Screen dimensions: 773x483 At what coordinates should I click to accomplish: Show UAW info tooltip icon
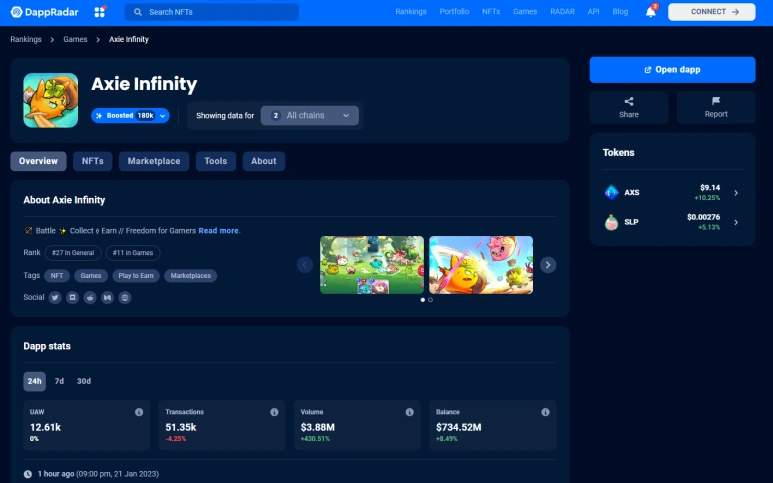pos(139,412)
